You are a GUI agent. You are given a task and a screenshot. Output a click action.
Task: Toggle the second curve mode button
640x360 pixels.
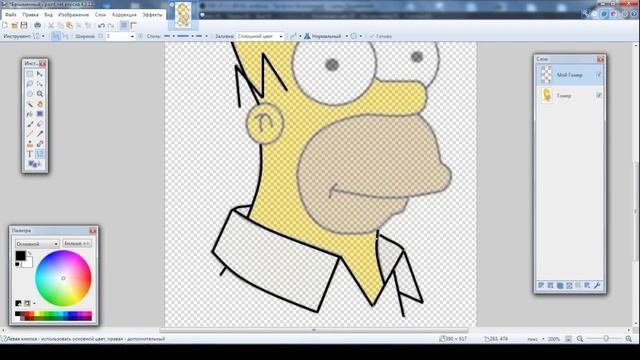[65, 36]
